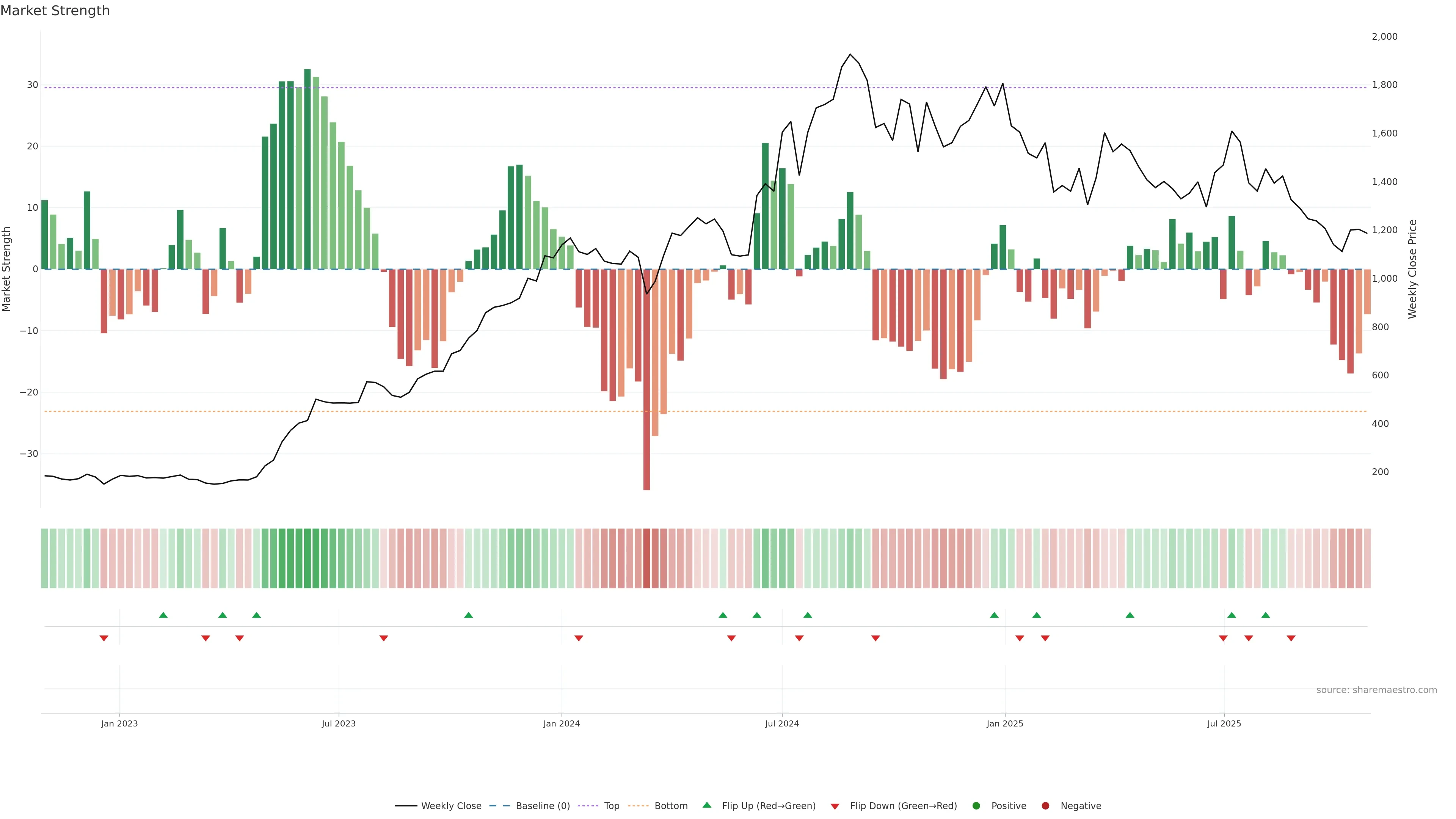Open the source sharemaestro.com text
This screenshot has height=819, width=1456.
tap(1376, 690)
